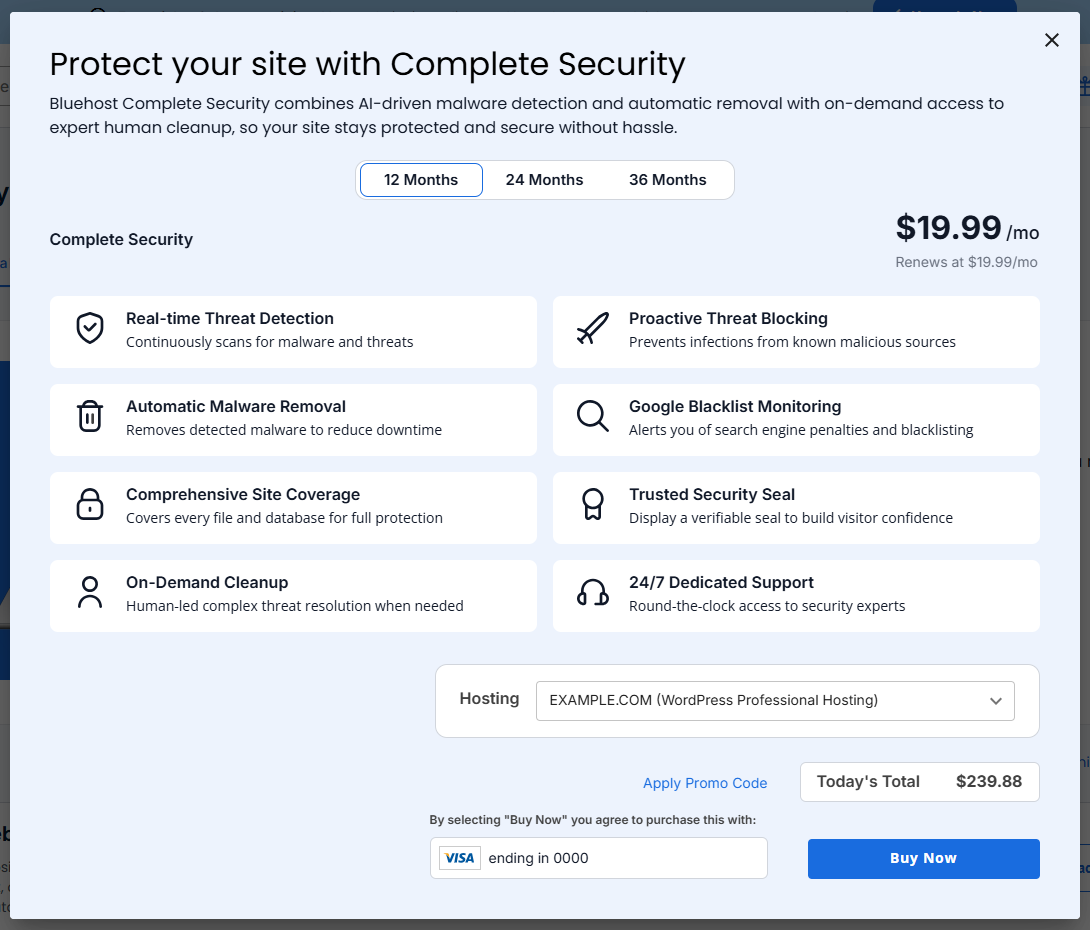Click the Complete Security plan label
This screenshot has width=1090, height=930.
pyautogui.click(x=121, y=239)
